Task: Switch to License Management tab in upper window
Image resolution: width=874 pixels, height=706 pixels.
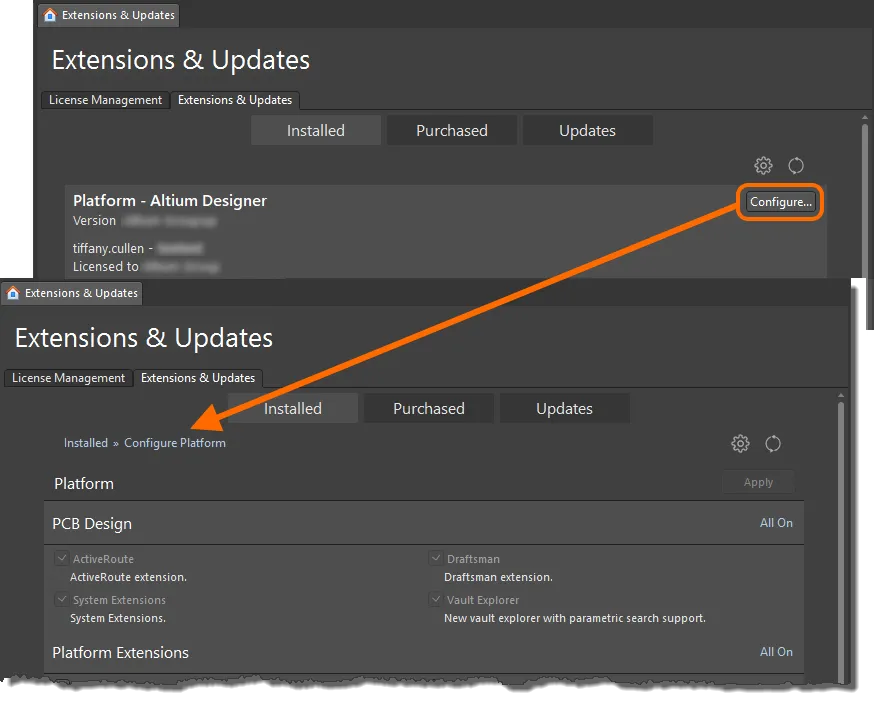Action: (x=105, y=100)
